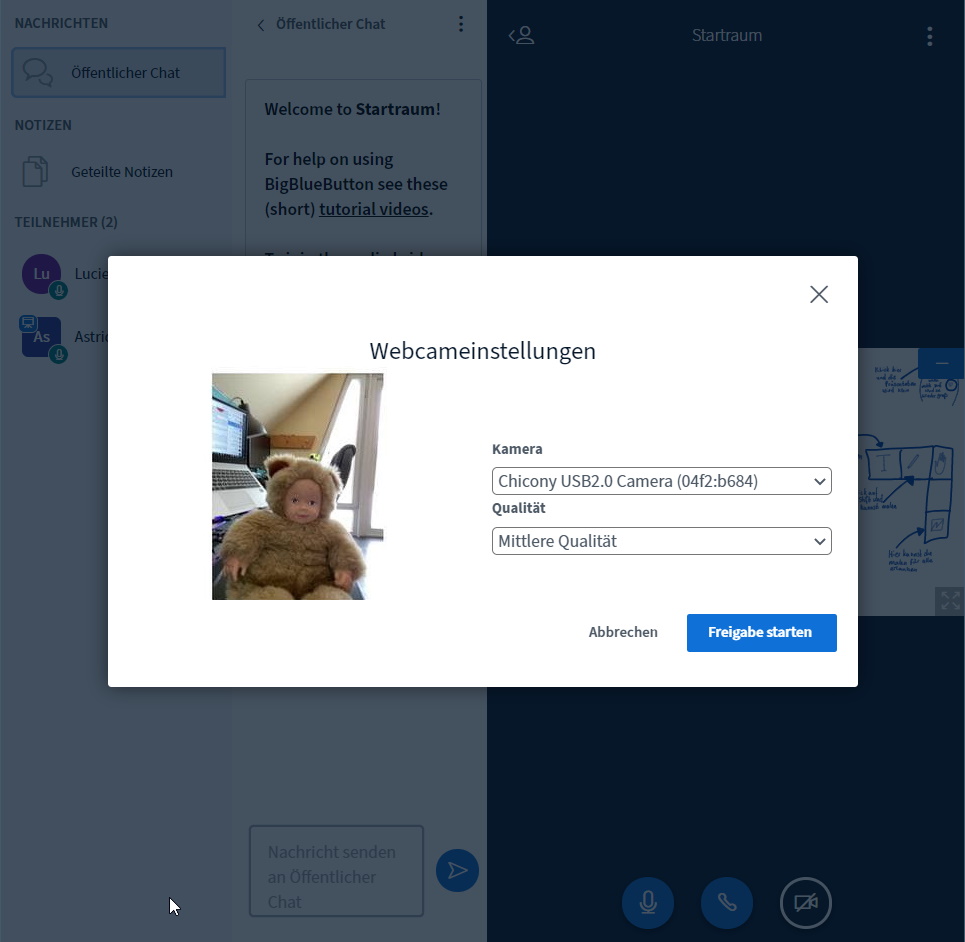Open Startraum options three-dot menu
Image resolution: width=965 pixels, height=942 pixels.
929,36
